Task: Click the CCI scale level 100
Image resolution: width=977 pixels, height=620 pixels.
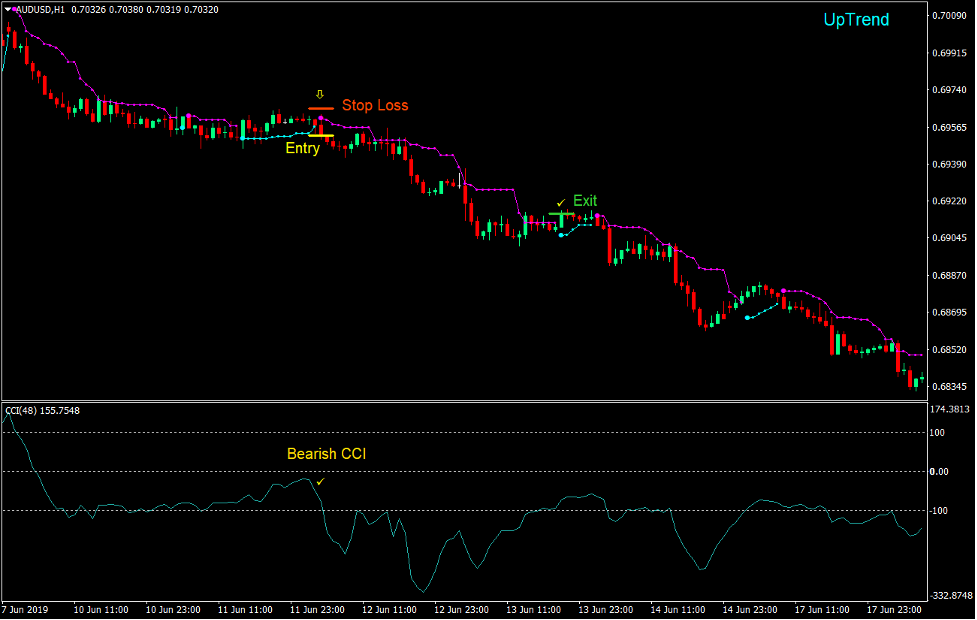Action: tap(937, 432)
